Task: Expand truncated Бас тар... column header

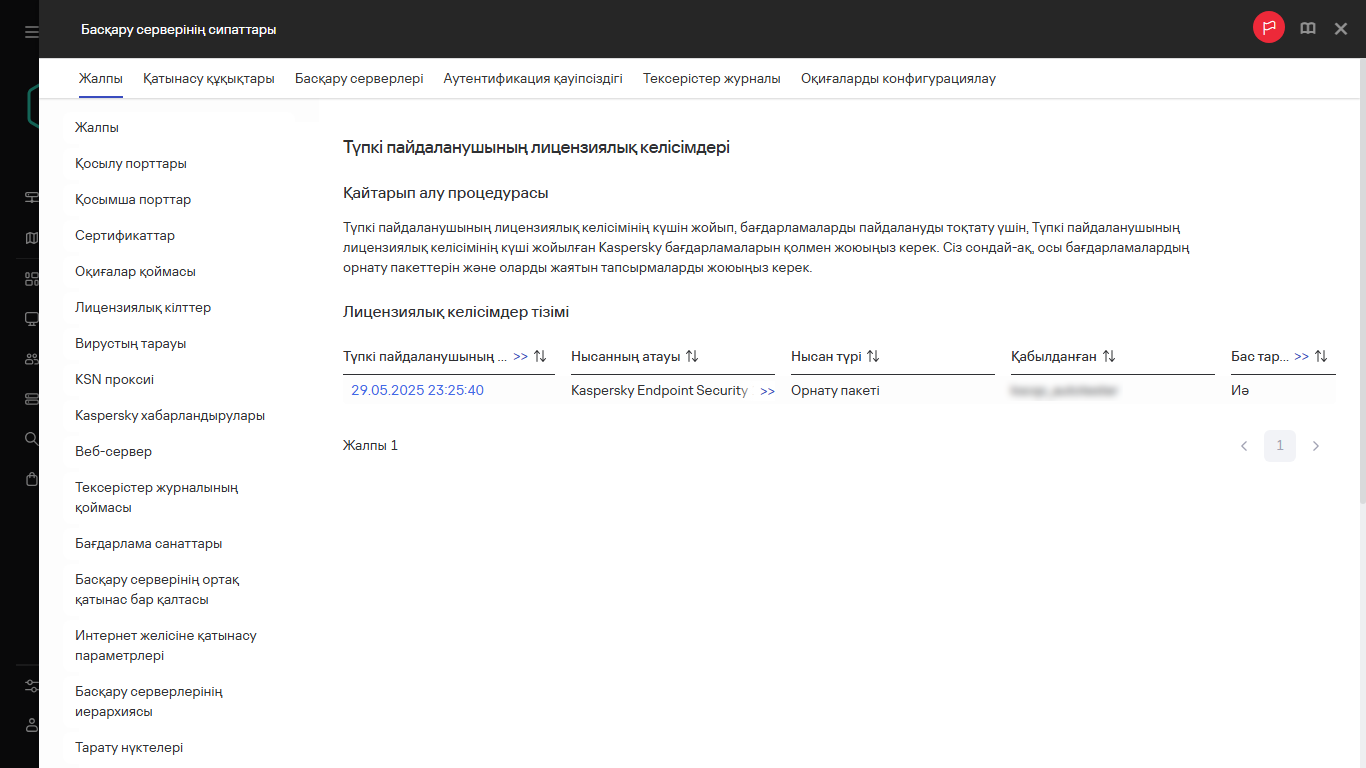Action: point(1301,357)
